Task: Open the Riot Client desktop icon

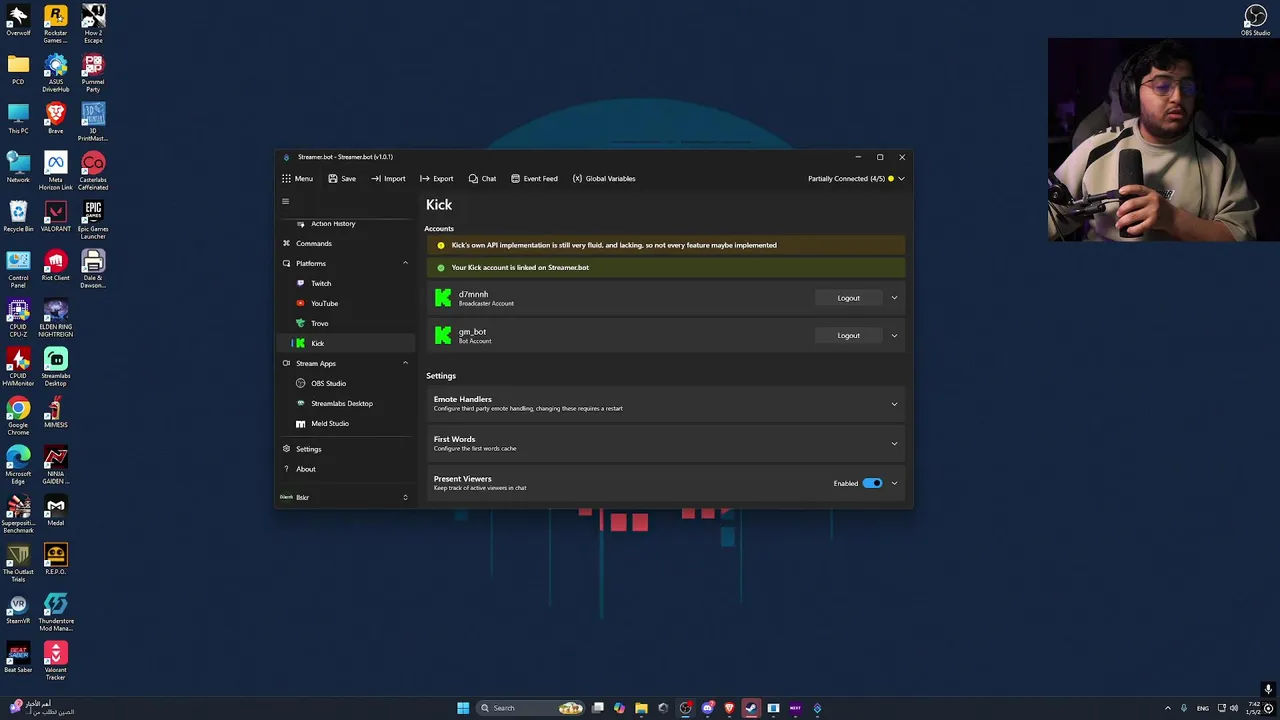Action: (x=56, y=265)
